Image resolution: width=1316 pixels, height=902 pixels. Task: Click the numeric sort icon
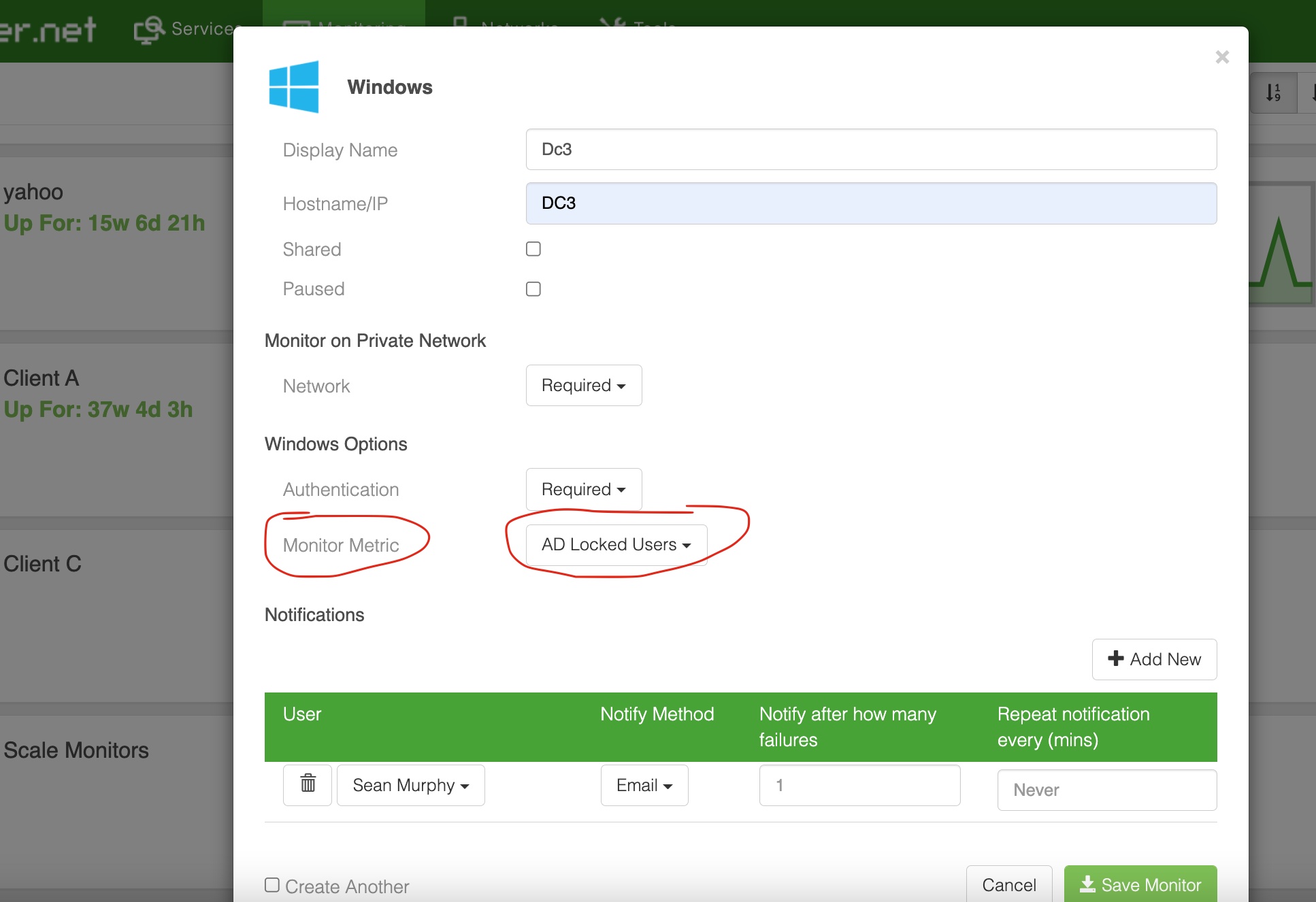pyautogui.click(x=1273, y=93)
